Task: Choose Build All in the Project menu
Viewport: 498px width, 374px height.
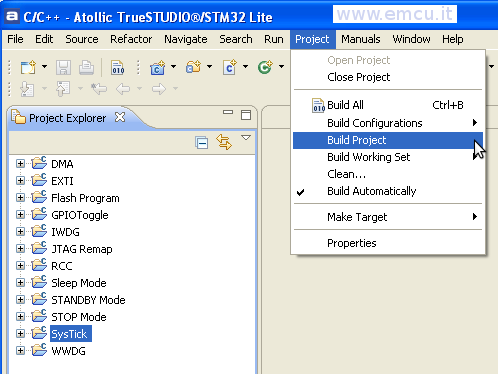Action: pyautogui.click(x=388, y=105)
